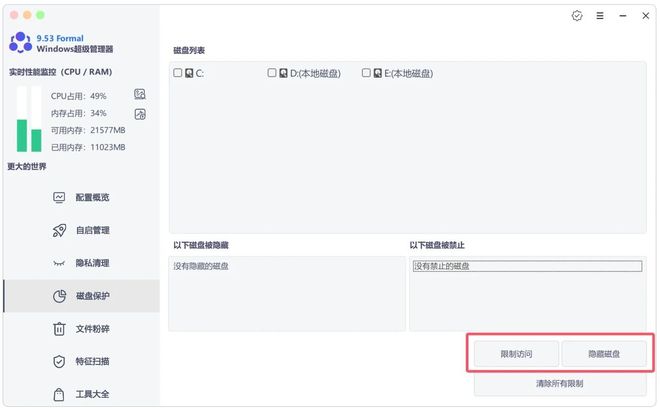Click the yellow minimize dot
Viewport: 660px width, 410px height.
[27, 15]
